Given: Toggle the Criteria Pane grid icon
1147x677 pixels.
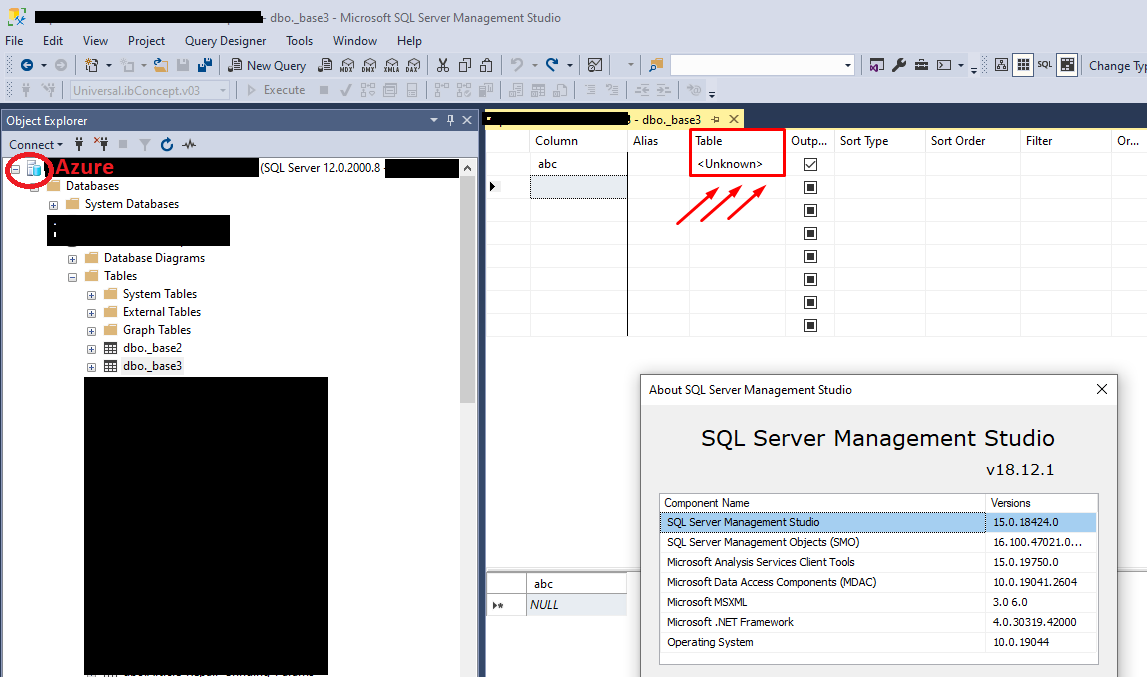Looking at the screenshot, I should click(1023, 65).
